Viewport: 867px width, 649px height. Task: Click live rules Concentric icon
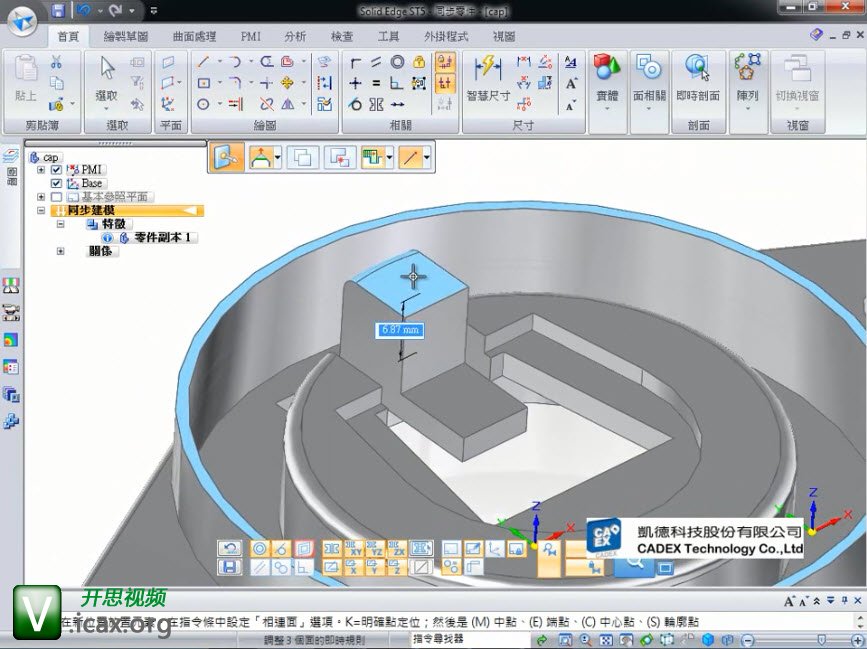tap(260, 549)
